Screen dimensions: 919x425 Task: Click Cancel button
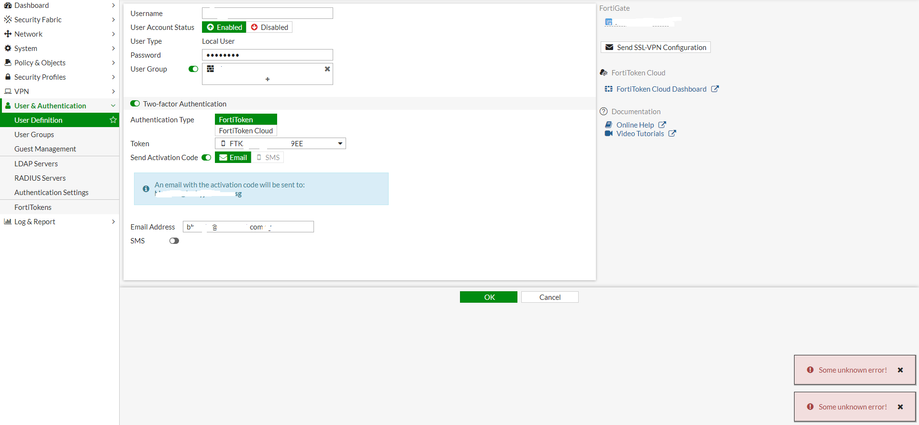(x=550, y=297)
